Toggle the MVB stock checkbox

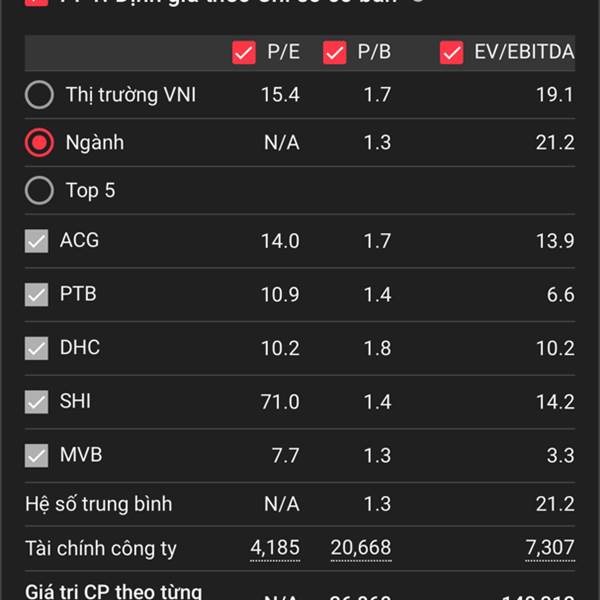(x=36, y=455)
